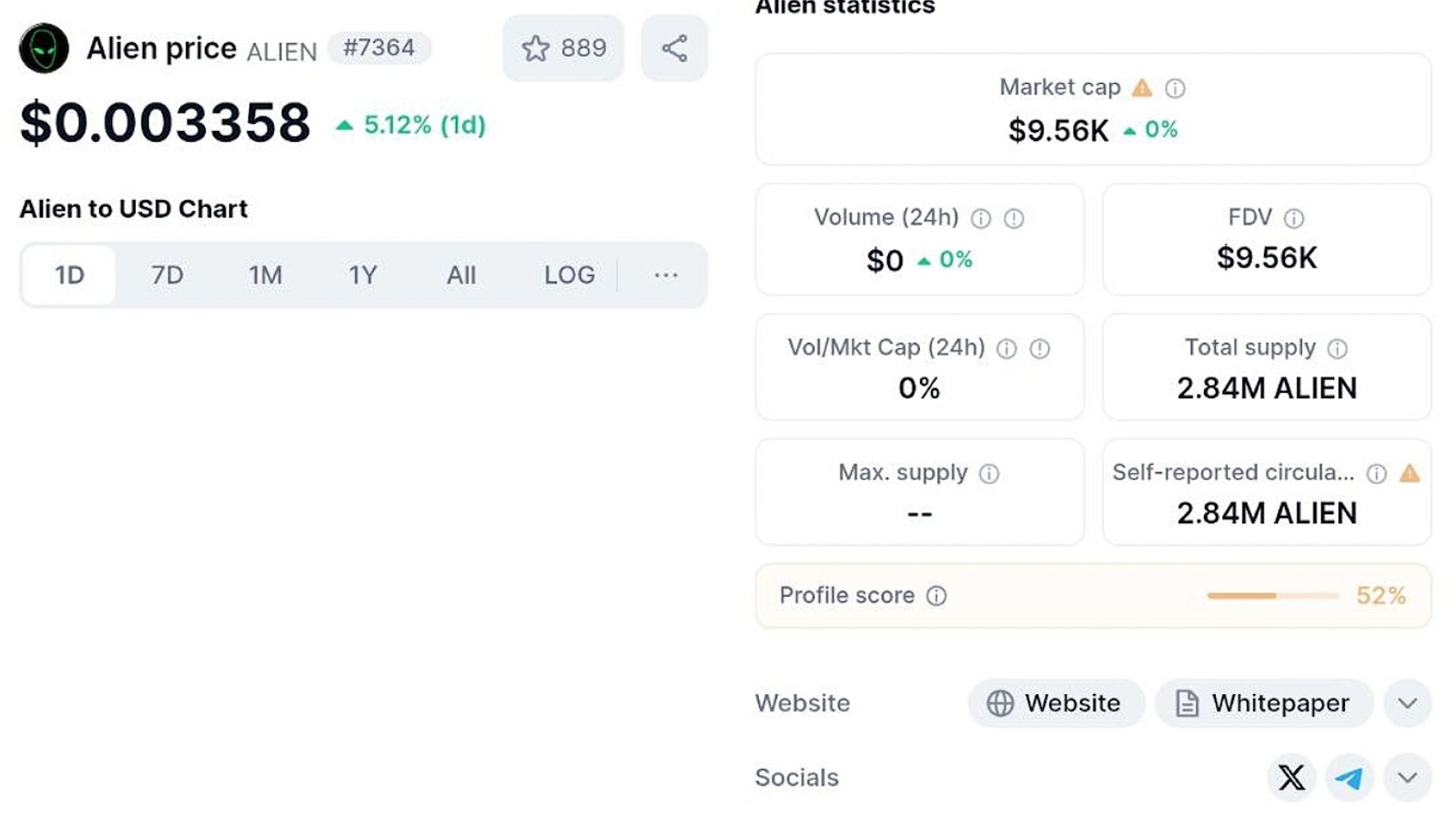Screen dimensions: 1456x819
Task: Click the Profile score info icon
Action: tap(936, 596)
